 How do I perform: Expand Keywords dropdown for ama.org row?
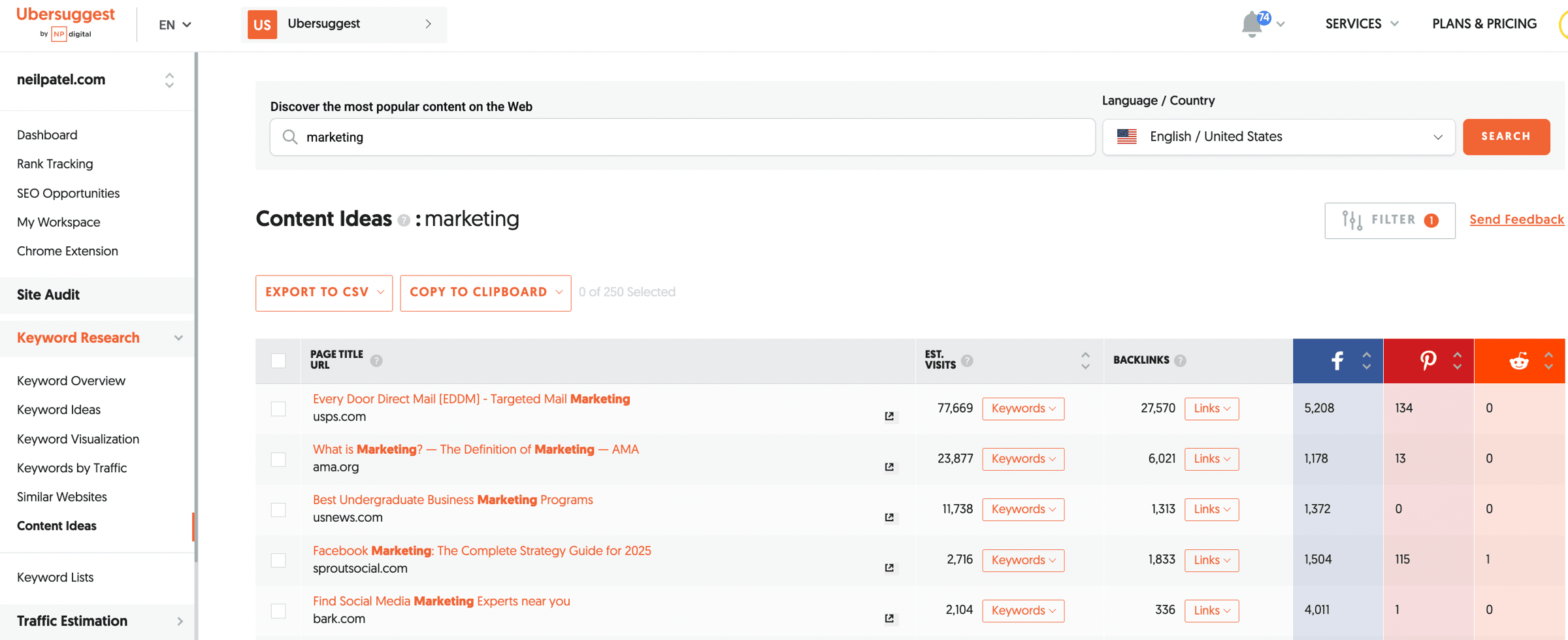1022,459
